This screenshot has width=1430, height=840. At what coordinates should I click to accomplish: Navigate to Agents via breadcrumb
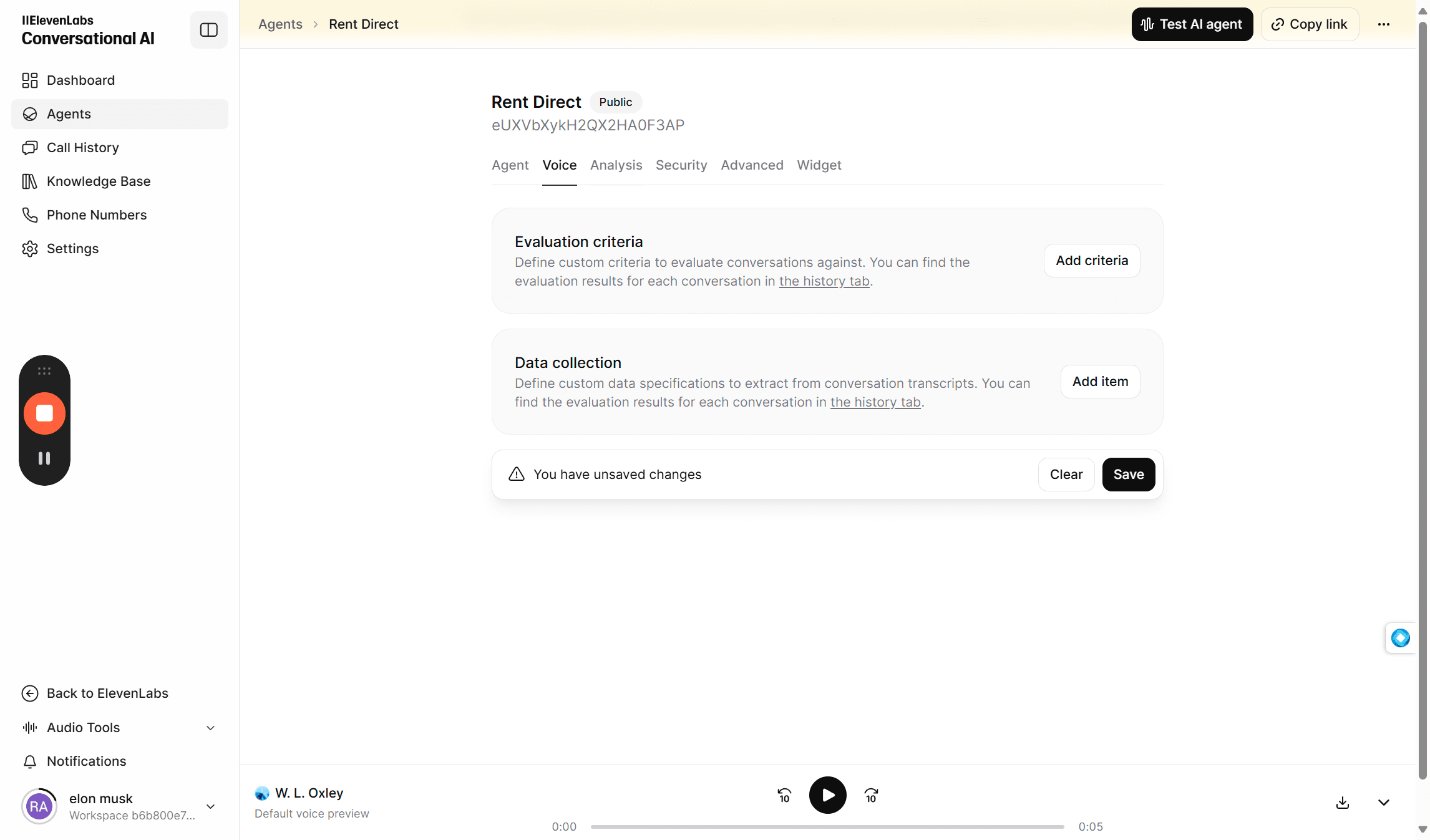280,24
